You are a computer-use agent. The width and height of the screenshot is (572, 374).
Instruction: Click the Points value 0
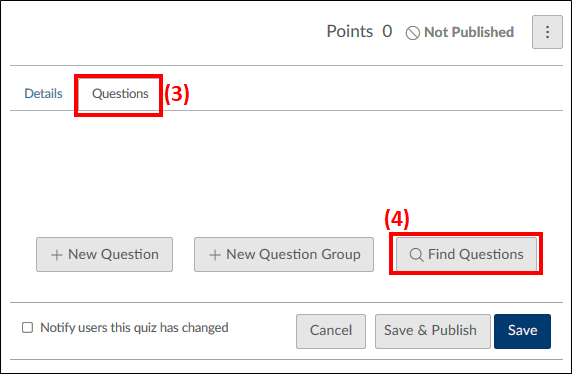[387, 31]
